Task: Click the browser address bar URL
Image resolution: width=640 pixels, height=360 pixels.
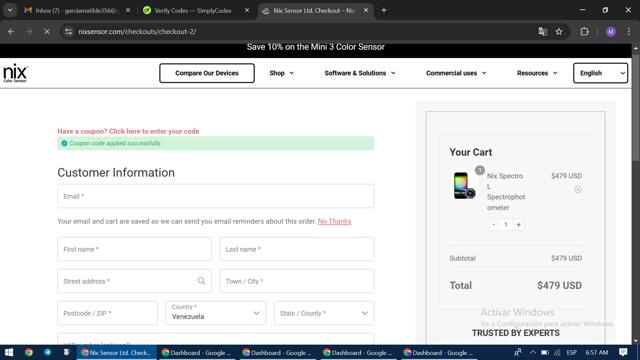Action: [137, 31]
